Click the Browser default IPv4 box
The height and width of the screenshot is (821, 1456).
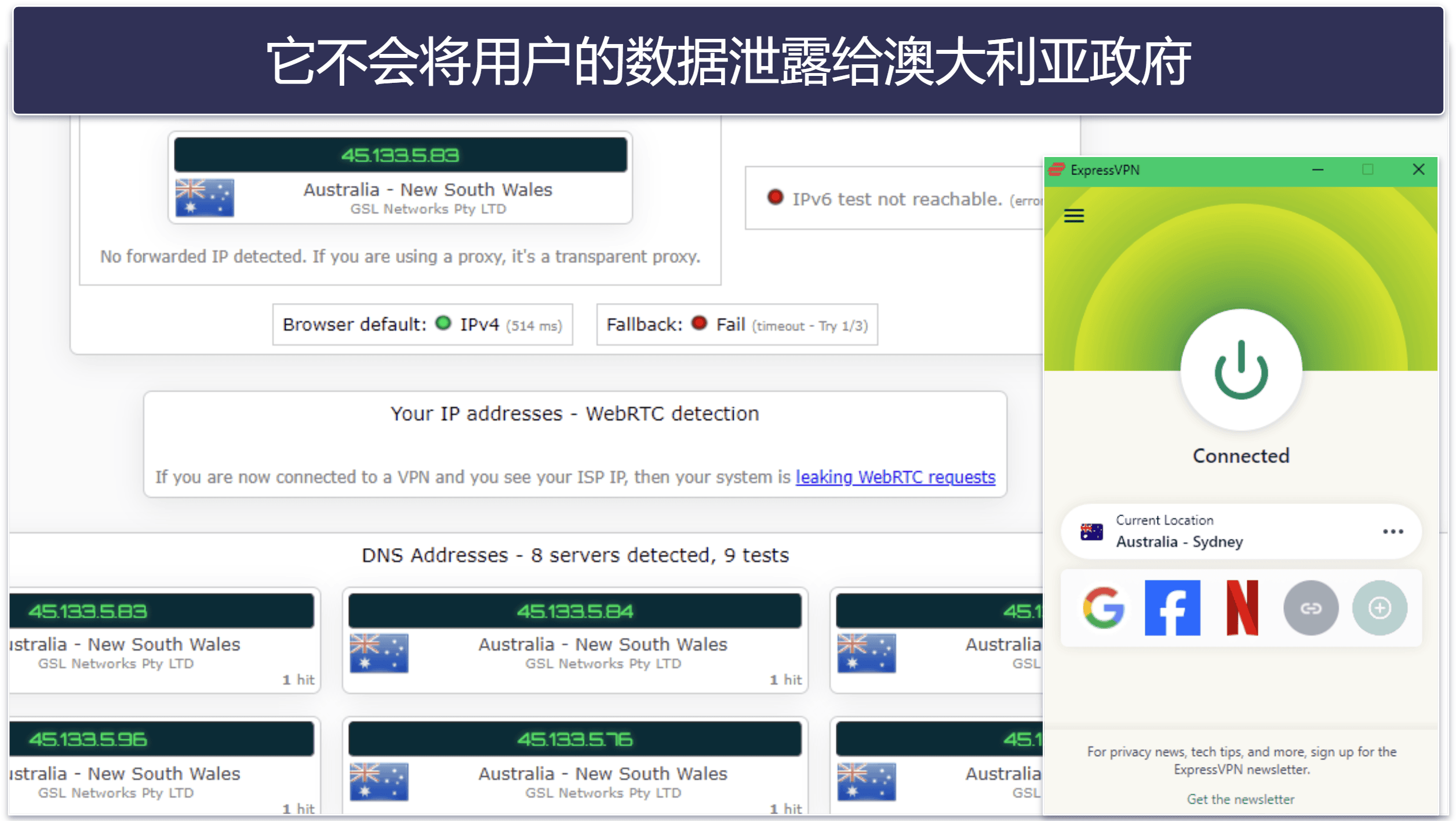pyautogui.click(x=423, y=324)
